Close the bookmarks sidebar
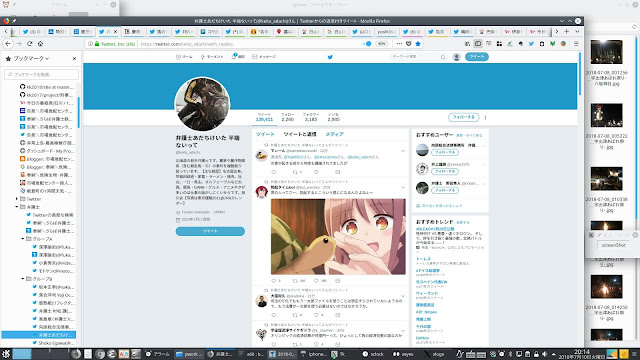Image resolution: width=640 pixels, height=360 pixels. point(74,59)
